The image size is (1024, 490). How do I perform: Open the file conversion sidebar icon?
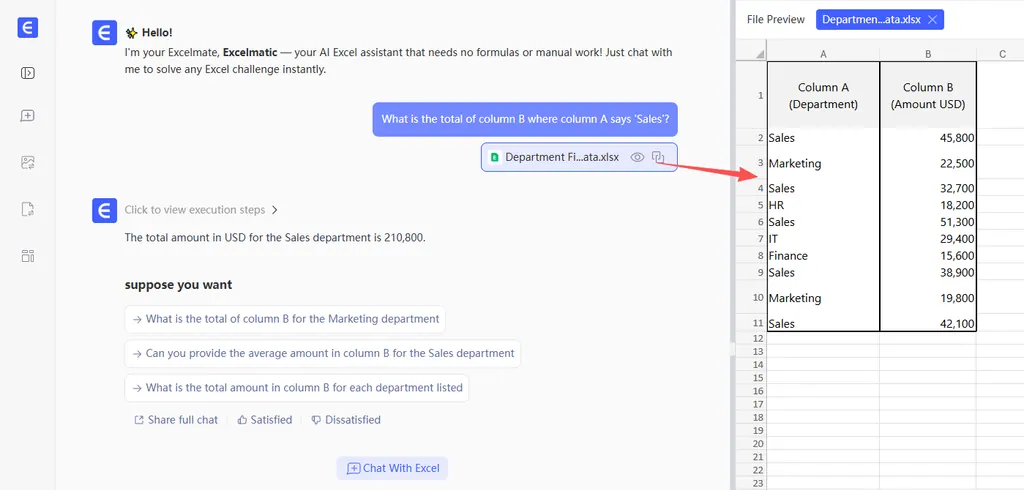28,209
